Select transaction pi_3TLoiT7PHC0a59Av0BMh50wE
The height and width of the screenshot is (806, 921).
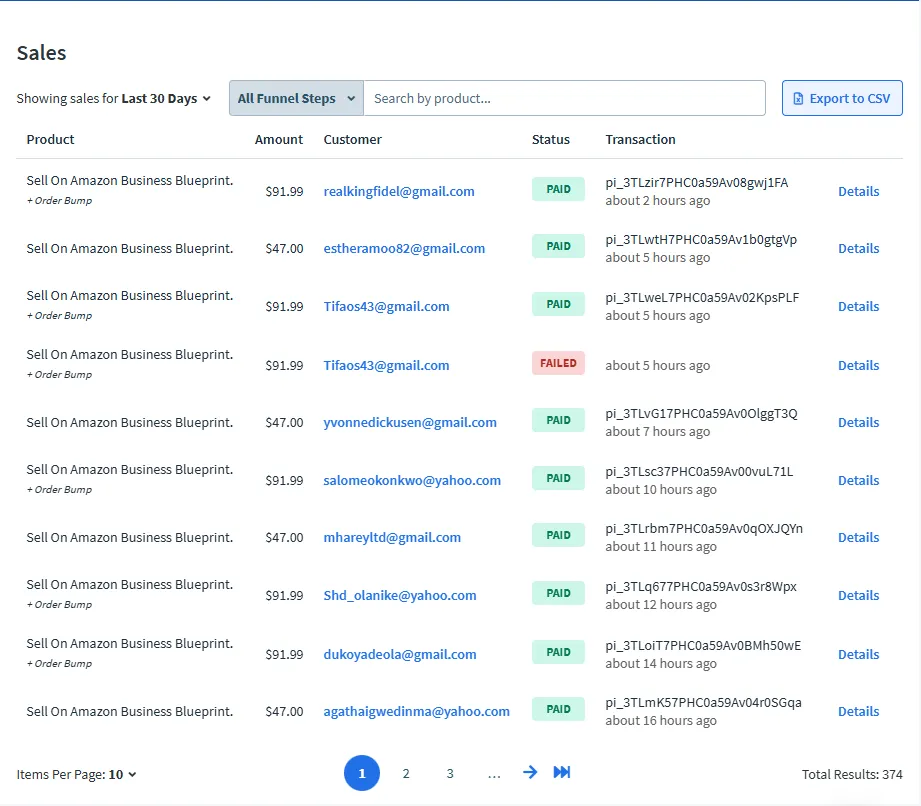pyautogui.click(x=703, y=646)
